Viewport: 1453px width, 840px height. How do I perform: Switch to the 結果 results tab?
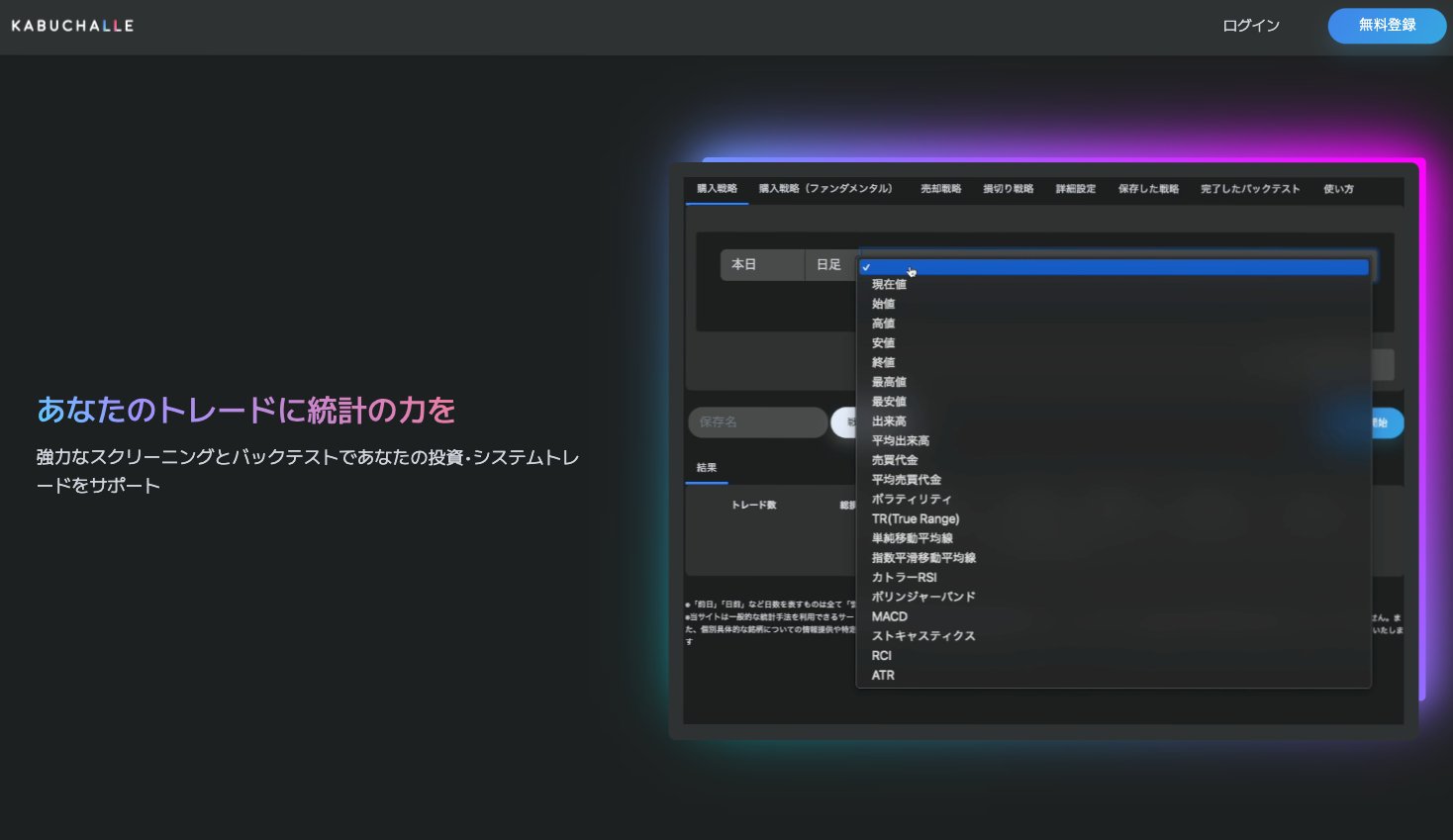point(707,468)
